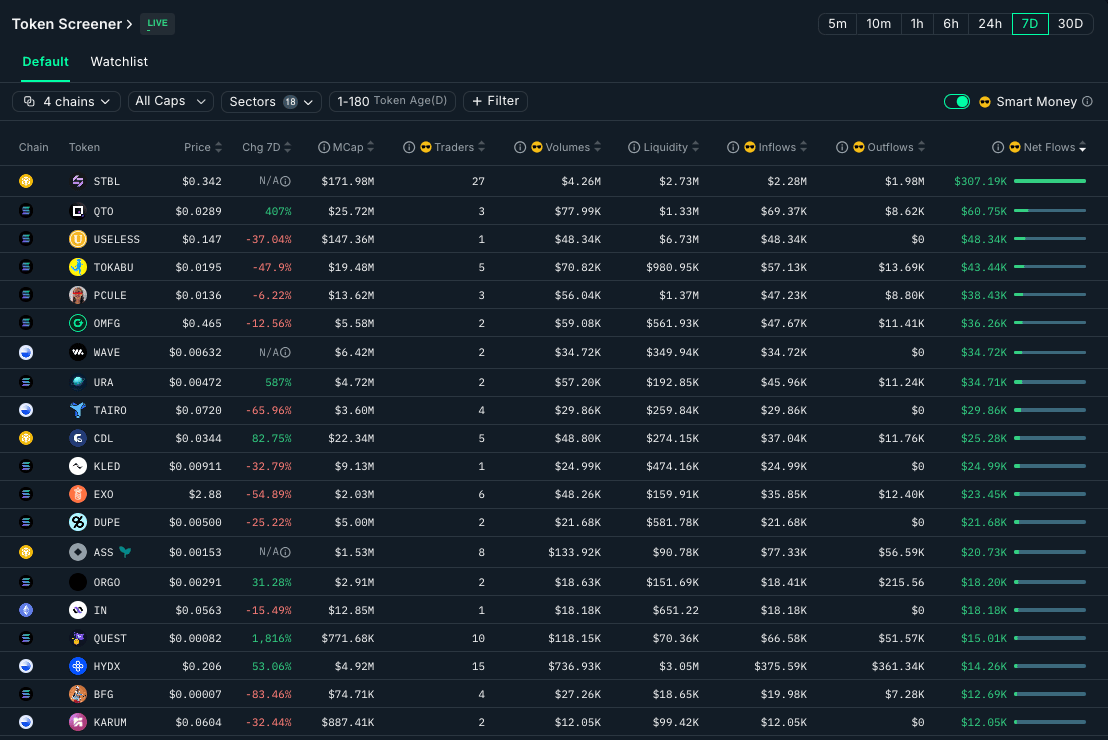Click the chain icon in the STBL row

[26, 182]
